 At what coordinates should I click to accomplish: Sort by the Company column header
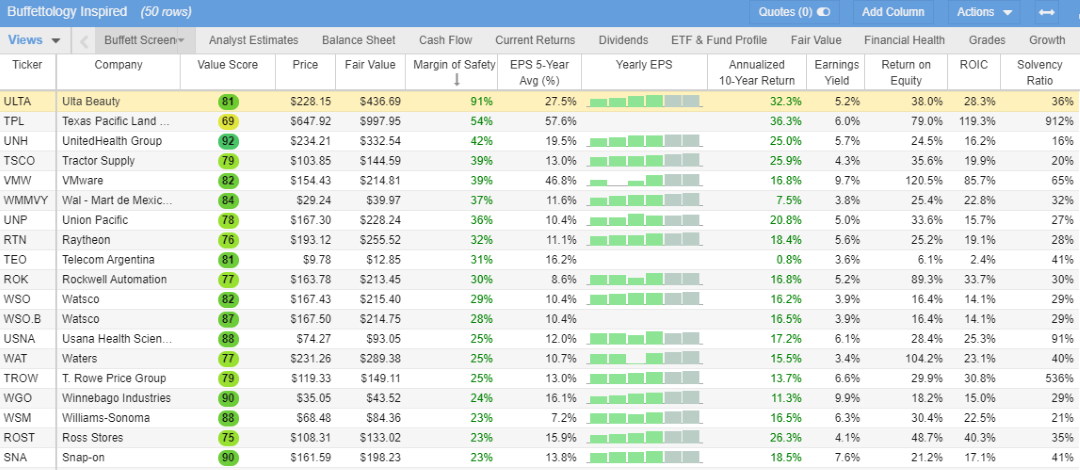118,65
